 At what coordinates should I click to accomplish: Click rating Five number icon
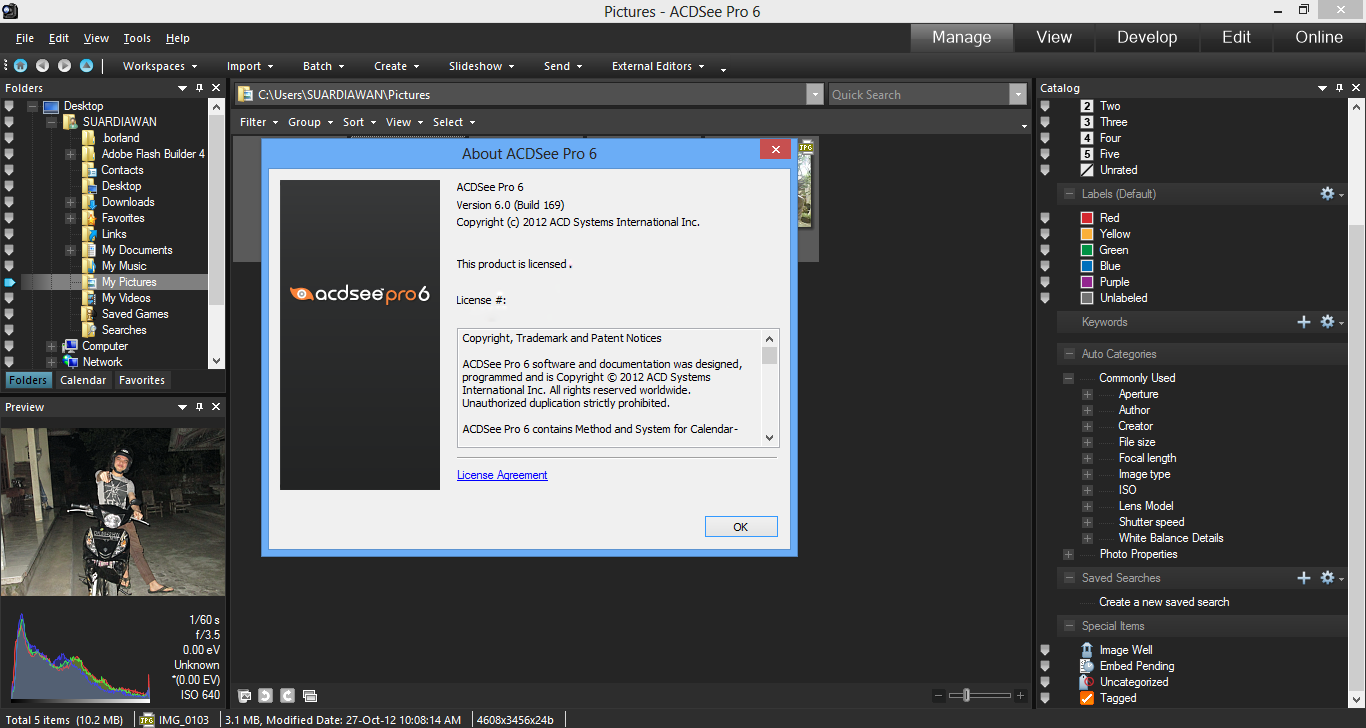1087,154
